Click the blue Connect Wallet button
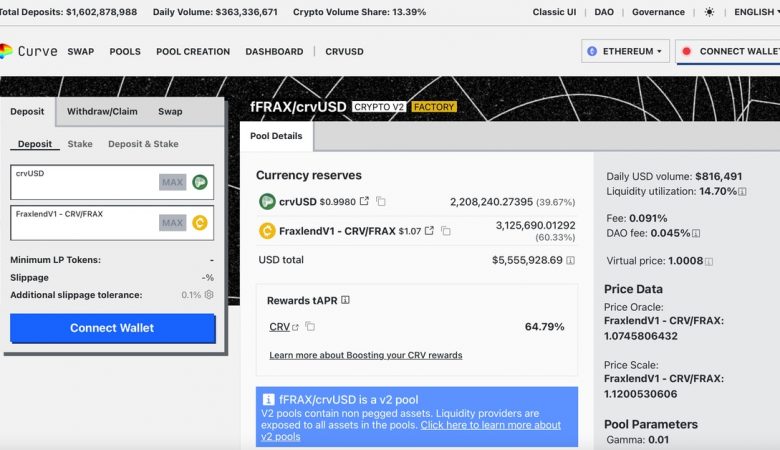 pyautogui.click(x=112, y=328)
